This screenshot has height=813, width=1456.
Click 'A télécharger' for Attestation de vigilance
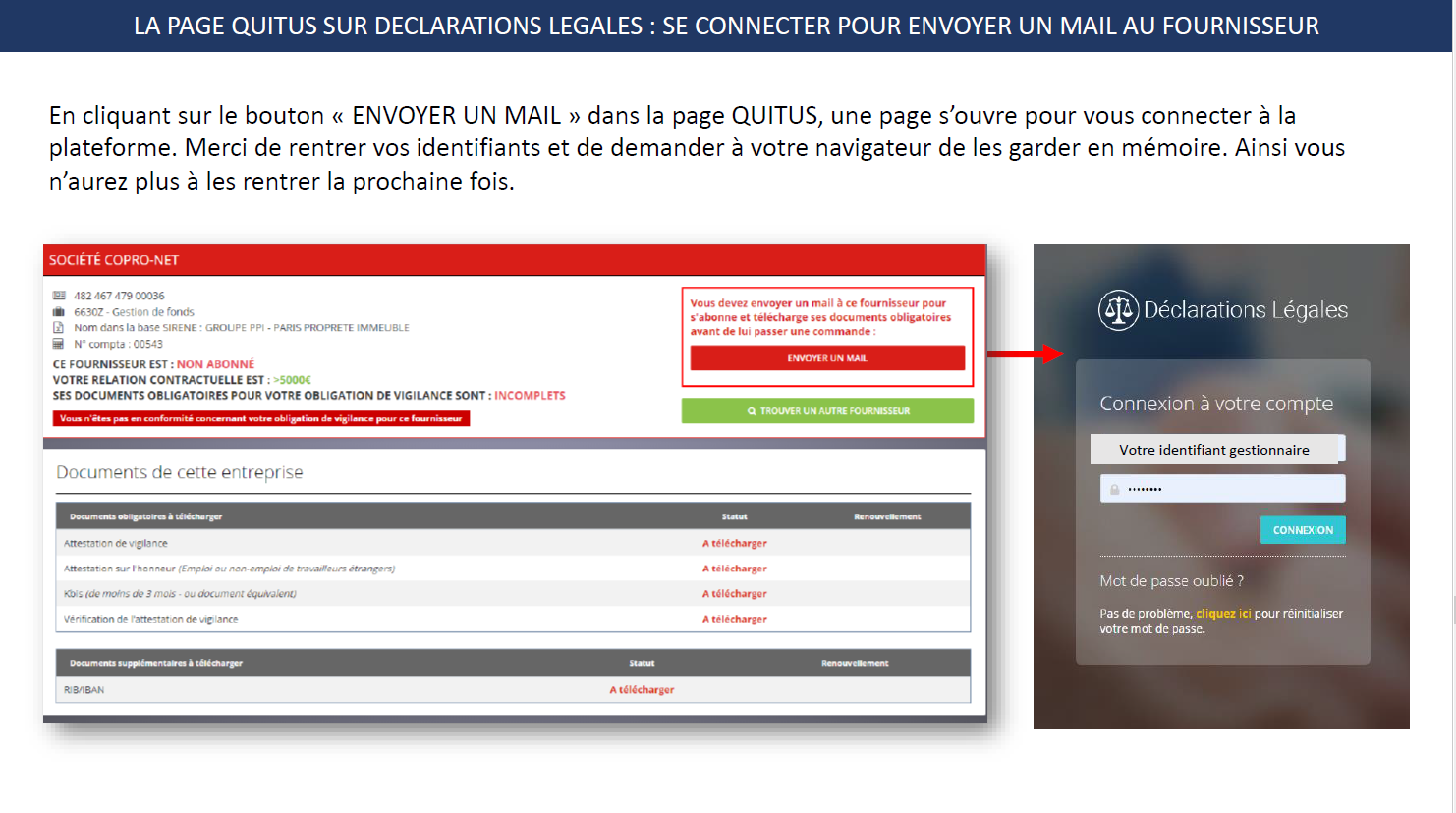point(735,544)
